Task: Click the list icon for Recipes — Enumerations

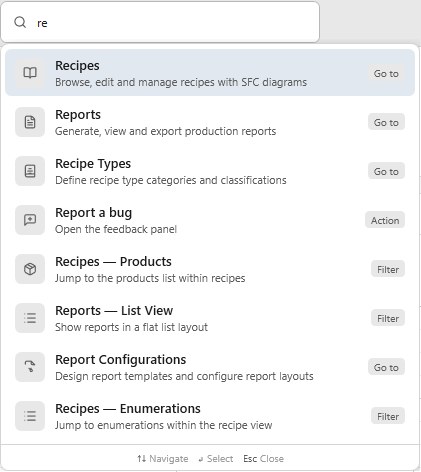Action: [x=30, y=416]
